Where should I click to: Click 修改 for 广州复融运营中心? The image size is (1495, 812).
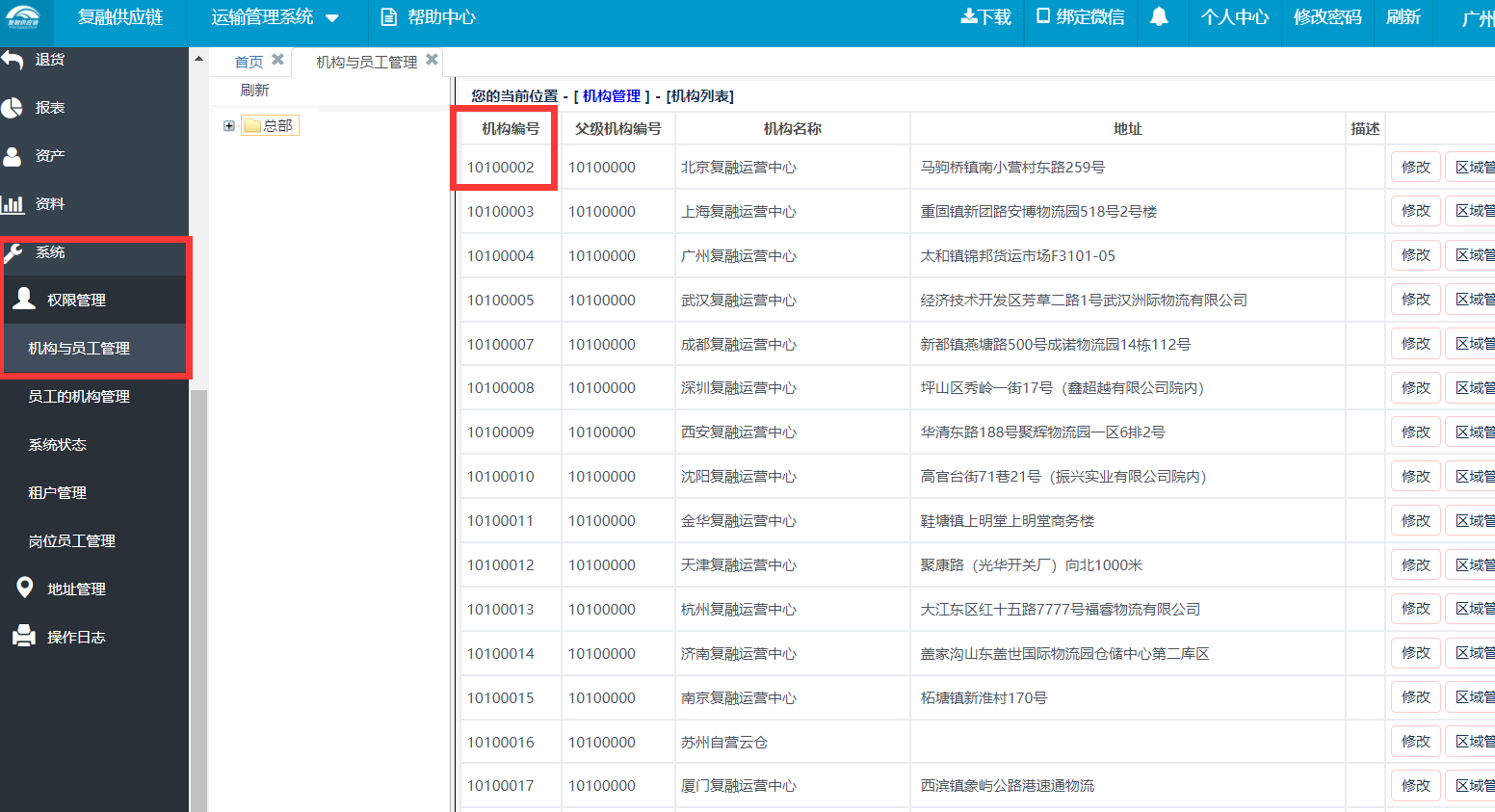[1416, 255]
